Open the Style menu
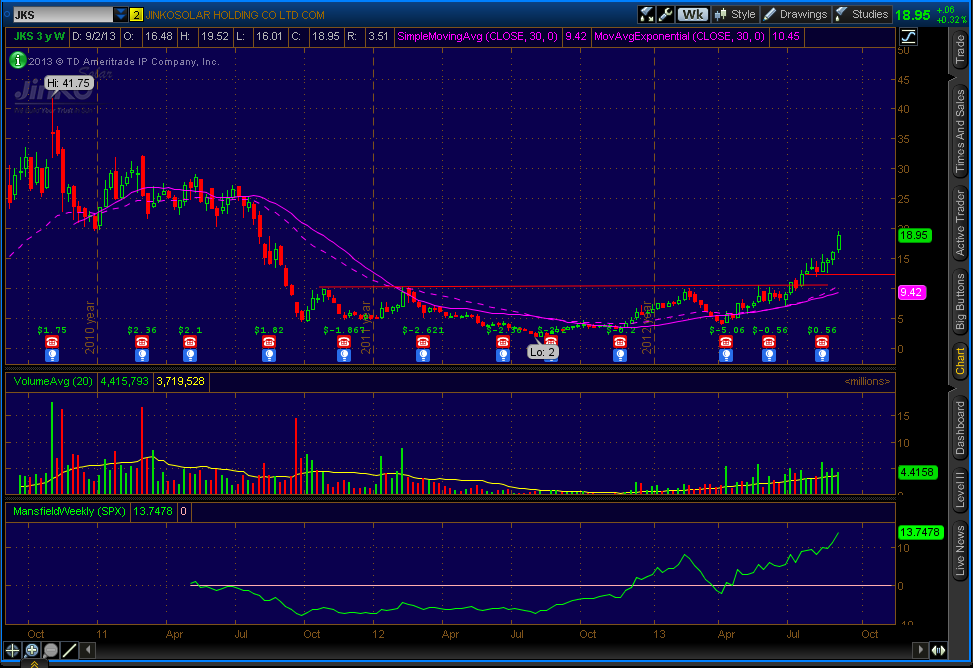Screen dimensions: 973x668 click(x=735, y=14)
